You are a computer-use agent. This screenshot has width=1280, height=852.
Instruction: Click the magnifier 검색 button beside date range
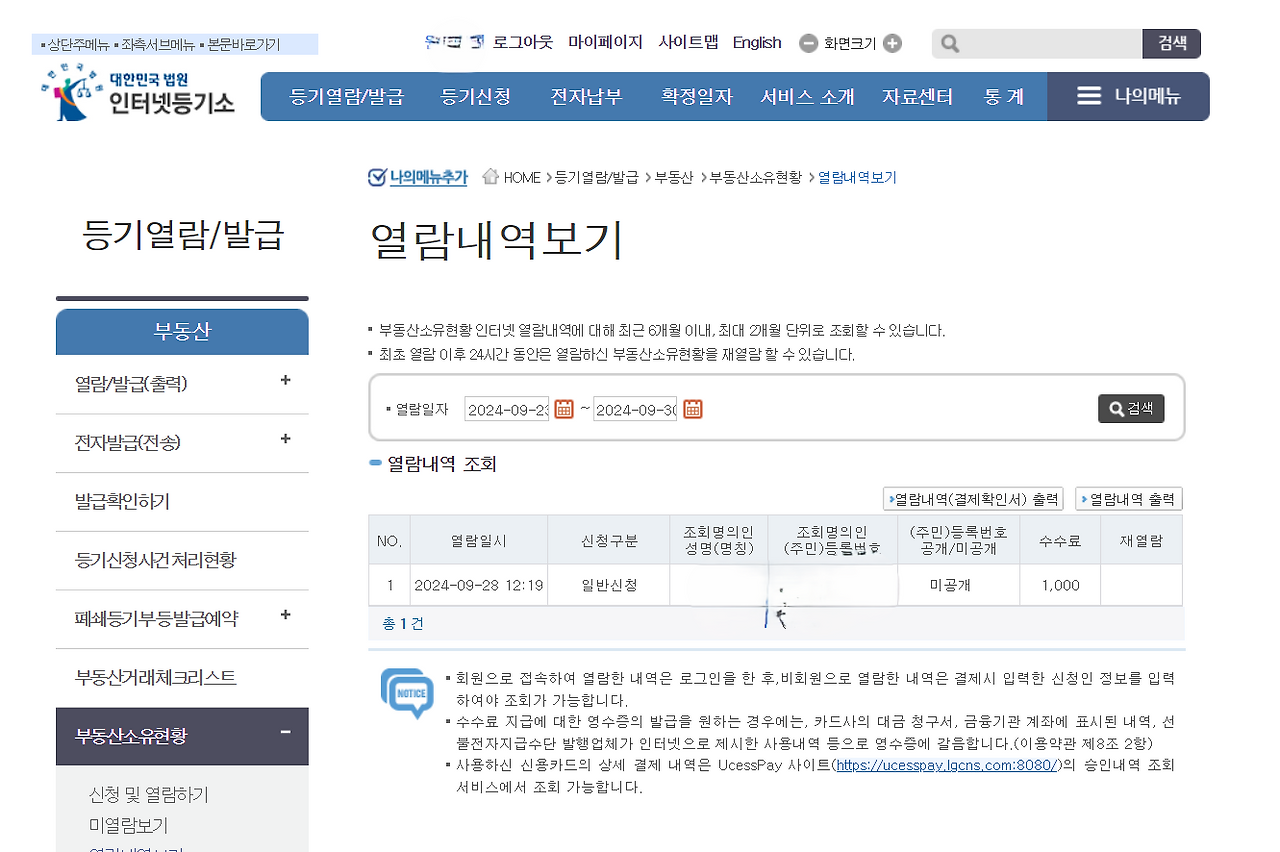1130,408
